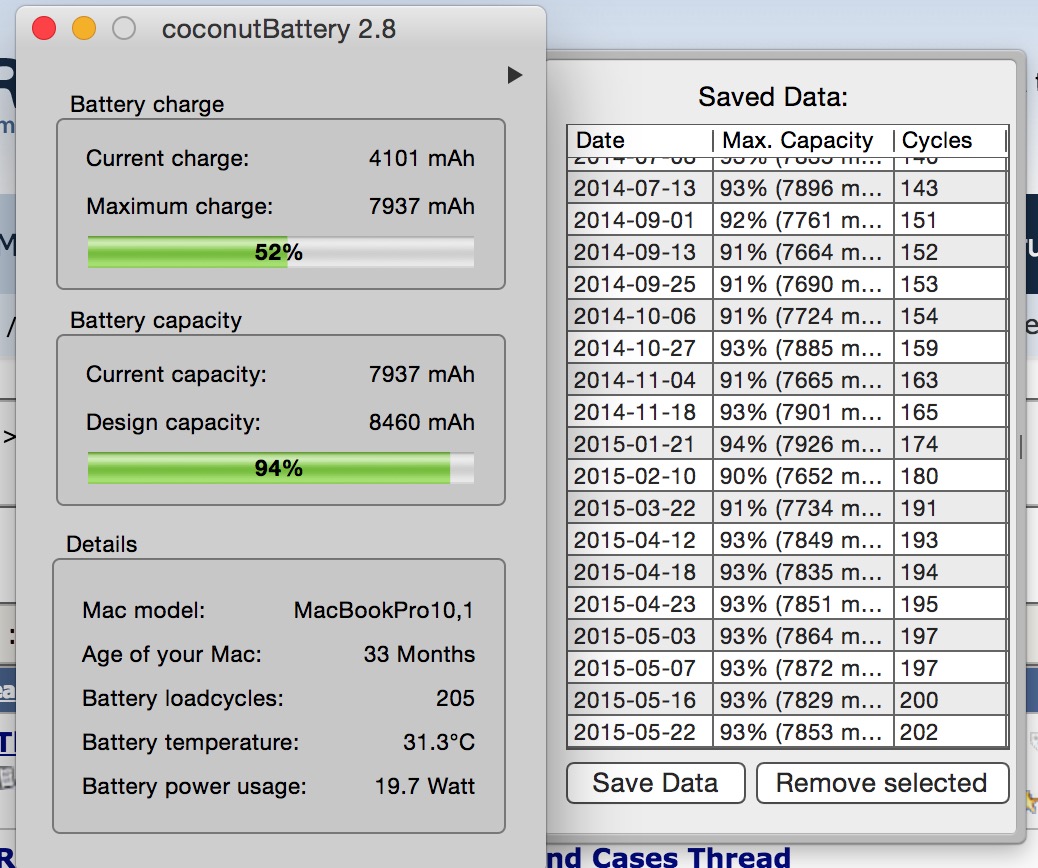Select the 2014-09-13 saved data row
Viewport: 1038px width, 868px height.
(x=787, y=252)
